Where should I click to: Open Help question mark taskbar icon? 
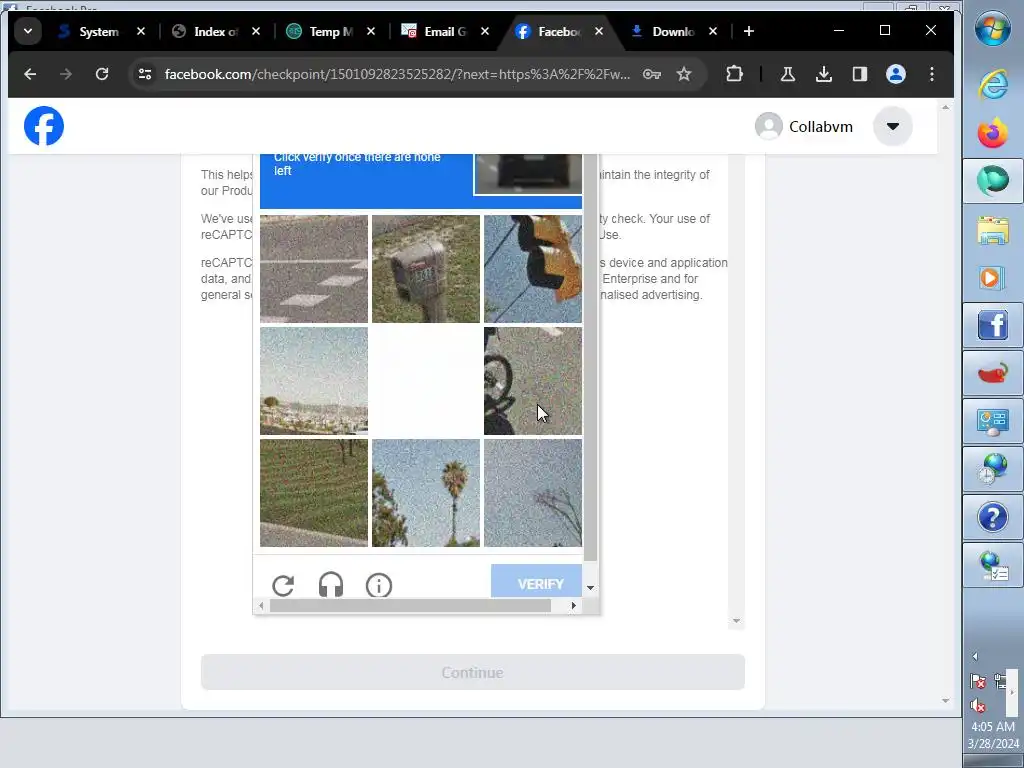click(x=993, y=518)
